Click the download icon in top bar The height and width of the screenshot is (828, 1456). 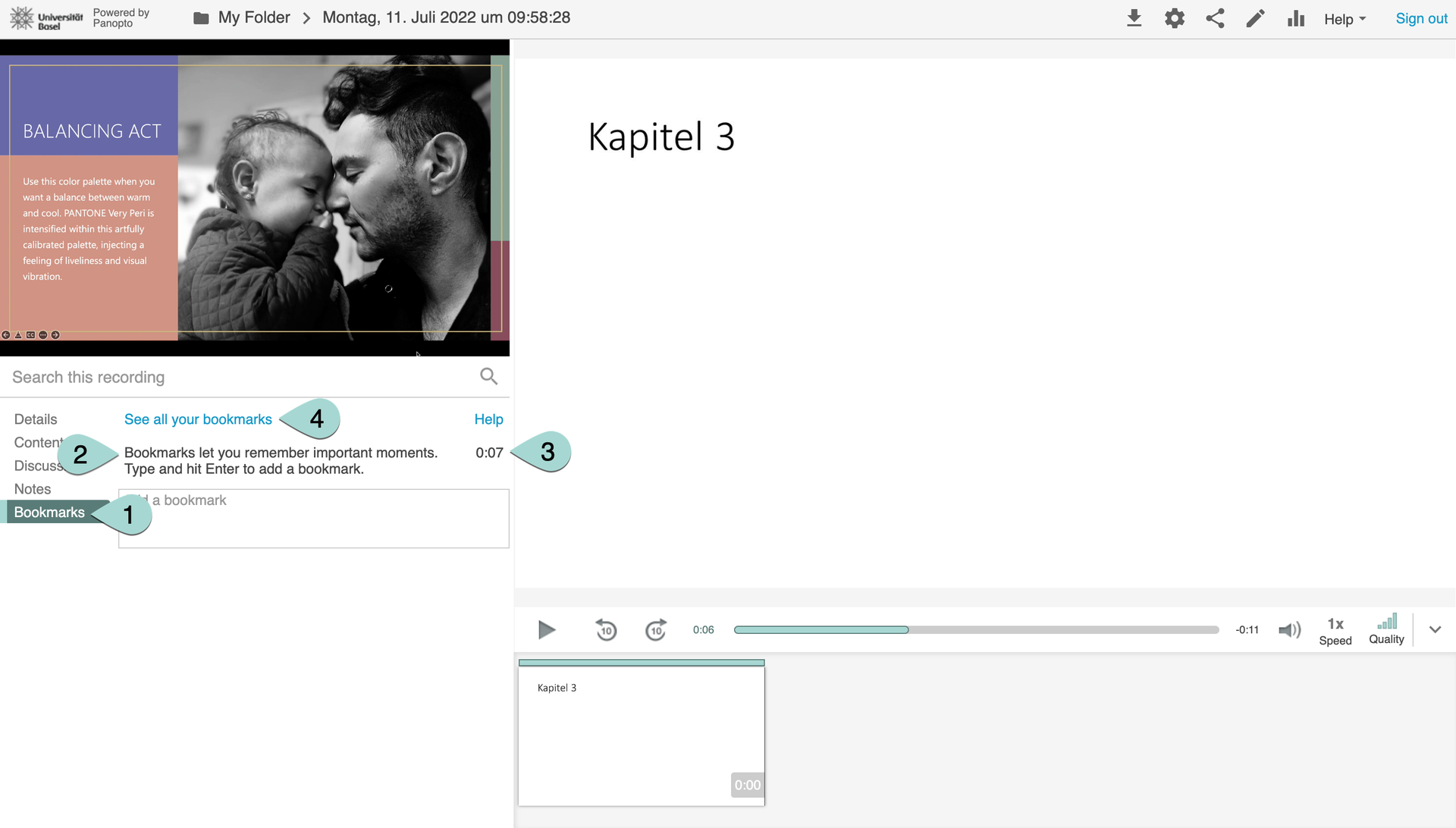1134,18
